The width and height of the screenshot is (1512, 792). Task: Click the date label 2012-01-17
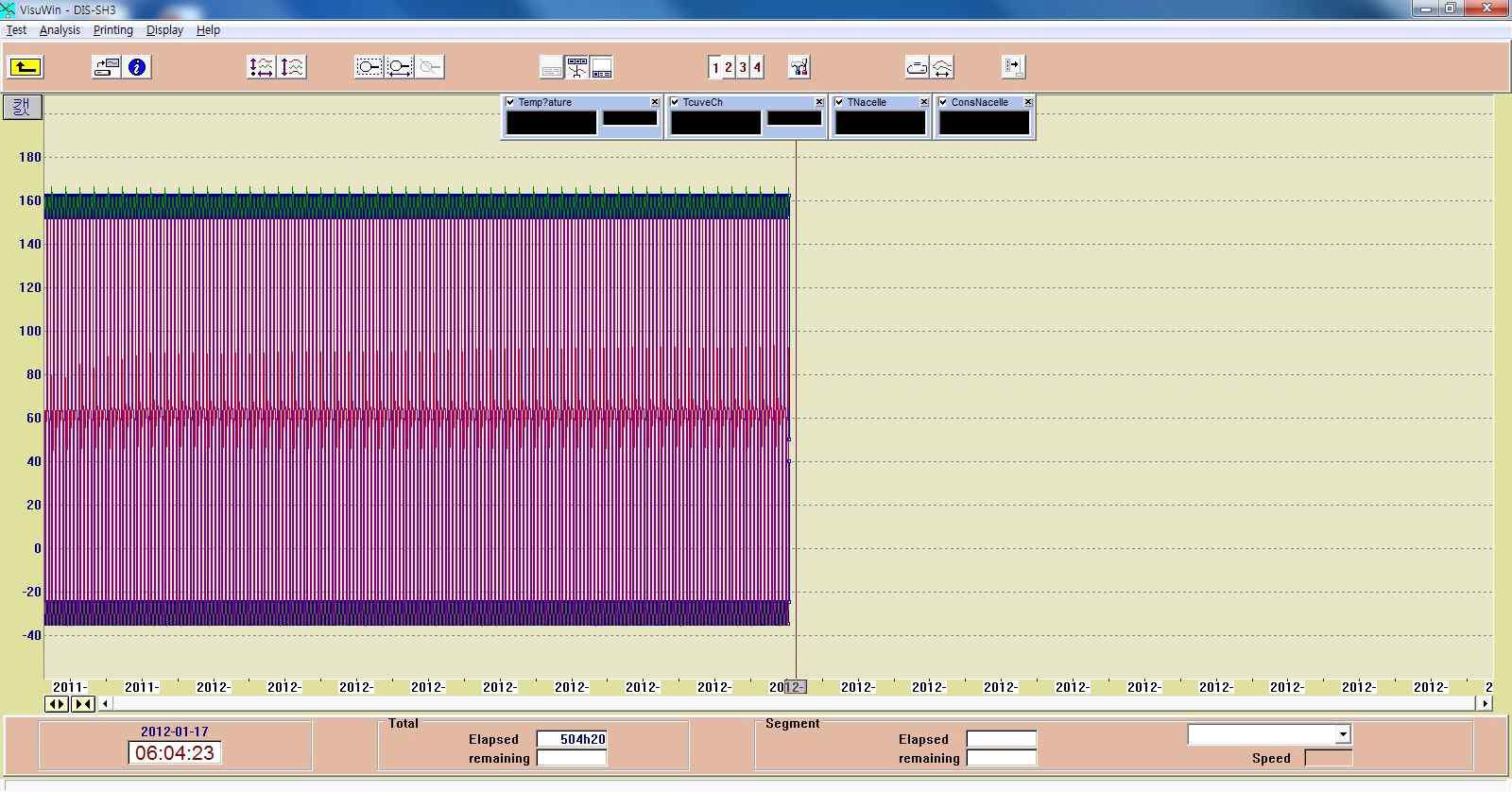click(x=175, y=732)
